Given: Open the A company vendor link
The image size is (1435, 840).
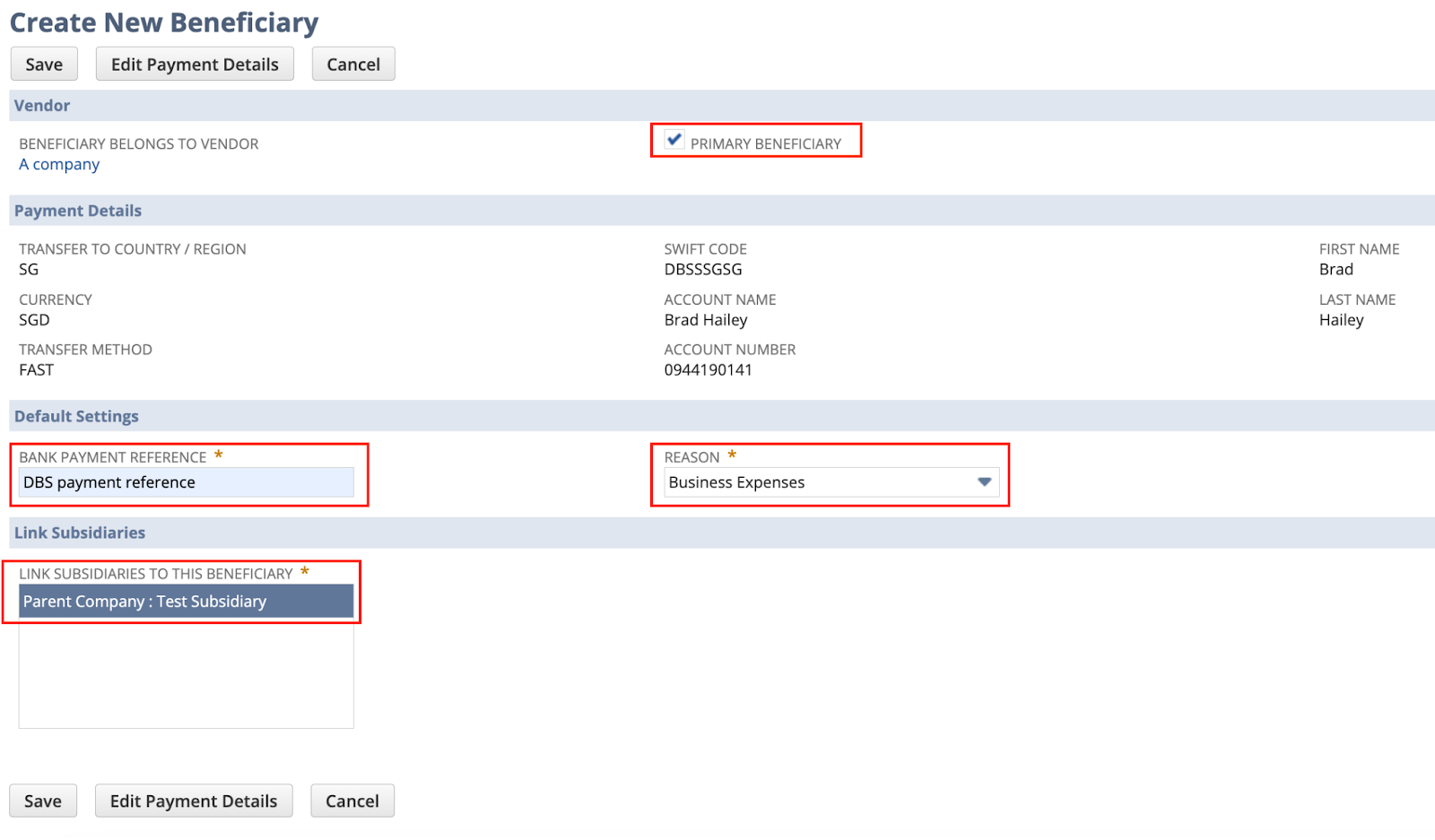Looking at the screenshot, I should pos(59,165).
